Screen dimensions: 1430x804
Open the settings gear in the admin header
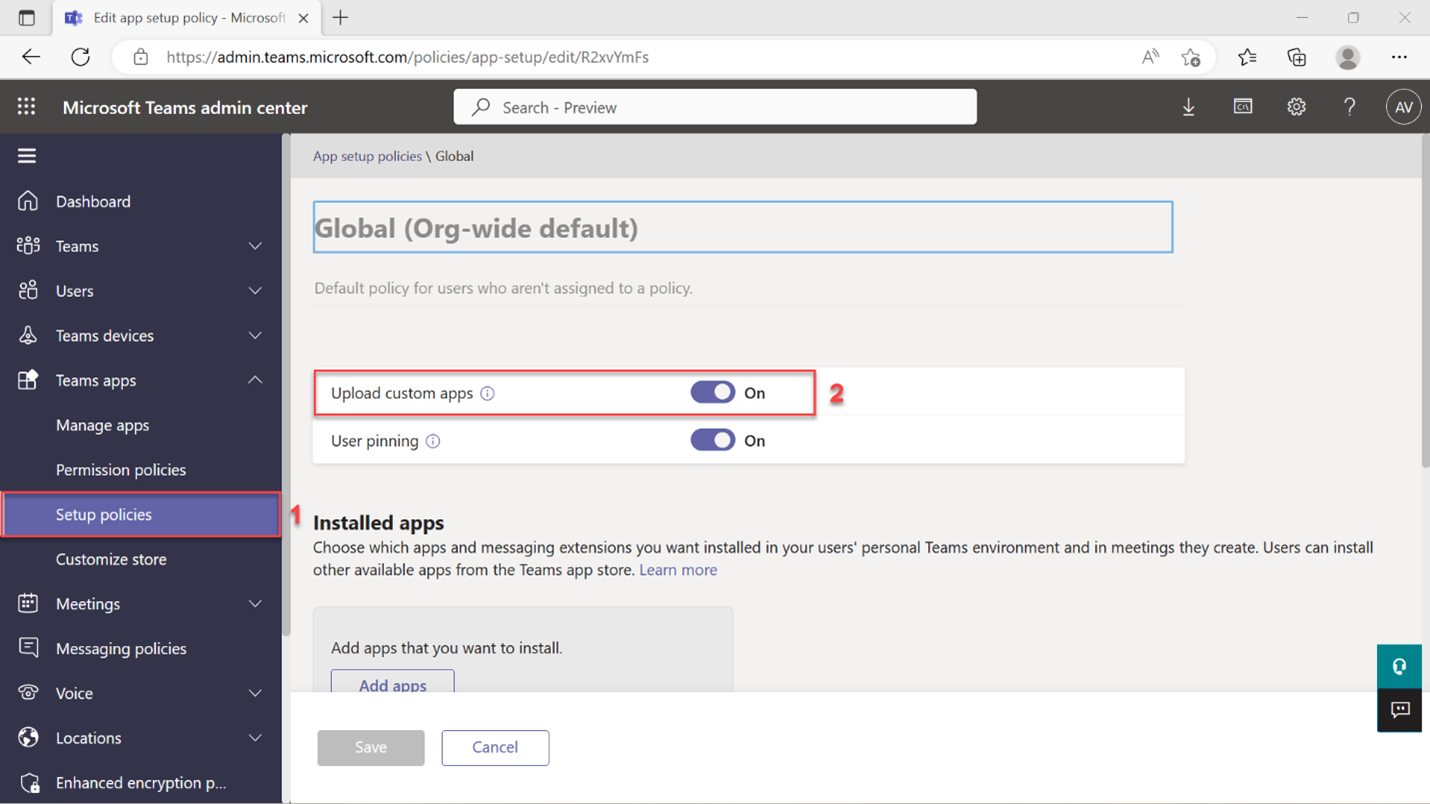pos(1296,106)
